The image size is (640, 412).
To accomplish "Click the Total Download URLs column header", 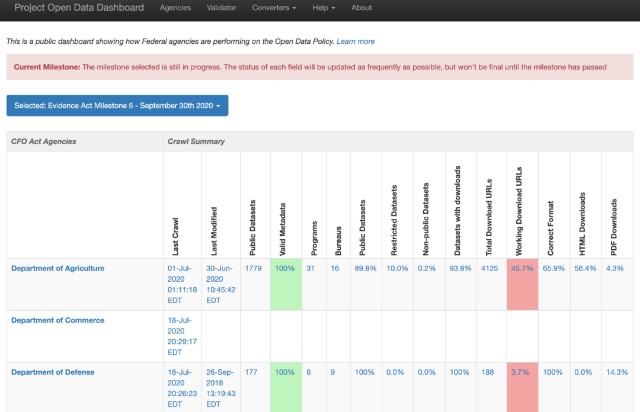I will coord(489,217).
